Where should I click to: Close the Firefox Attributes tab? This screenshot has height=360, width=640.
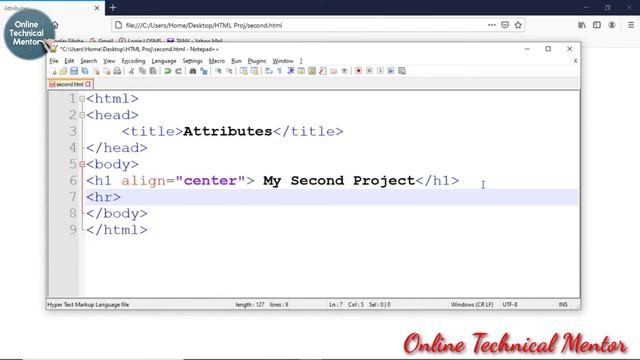pyautogui.click(x=97, y=8)
